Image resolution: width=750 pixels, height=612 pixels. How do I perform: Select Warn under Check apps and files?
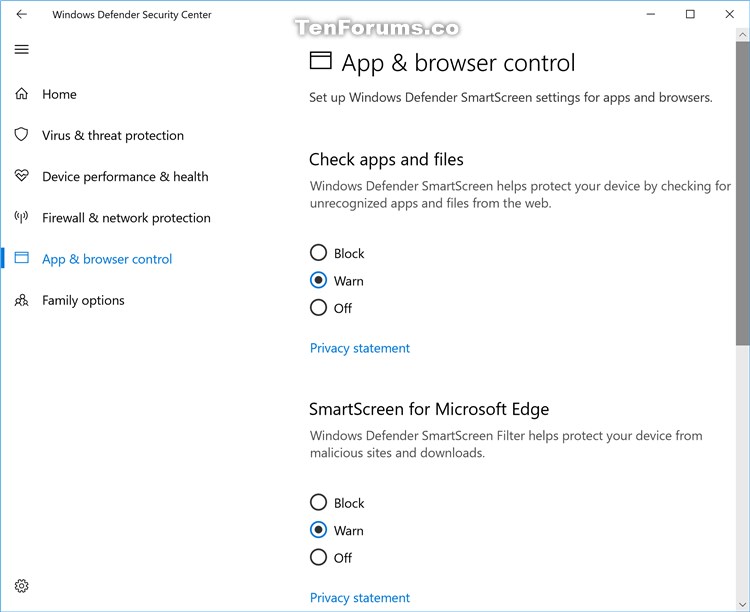tap(319, 281)
